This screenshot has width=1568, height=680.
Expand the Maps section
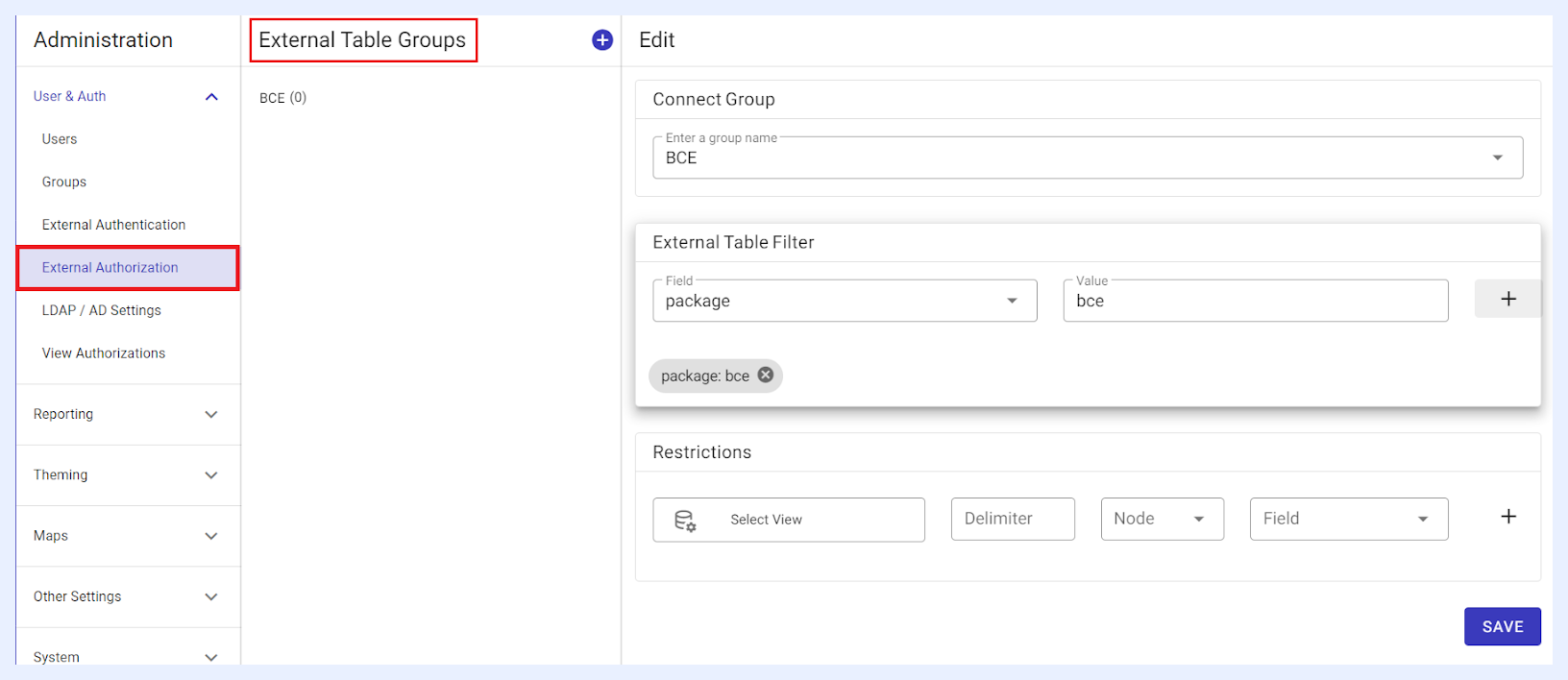tap(211, 536)
